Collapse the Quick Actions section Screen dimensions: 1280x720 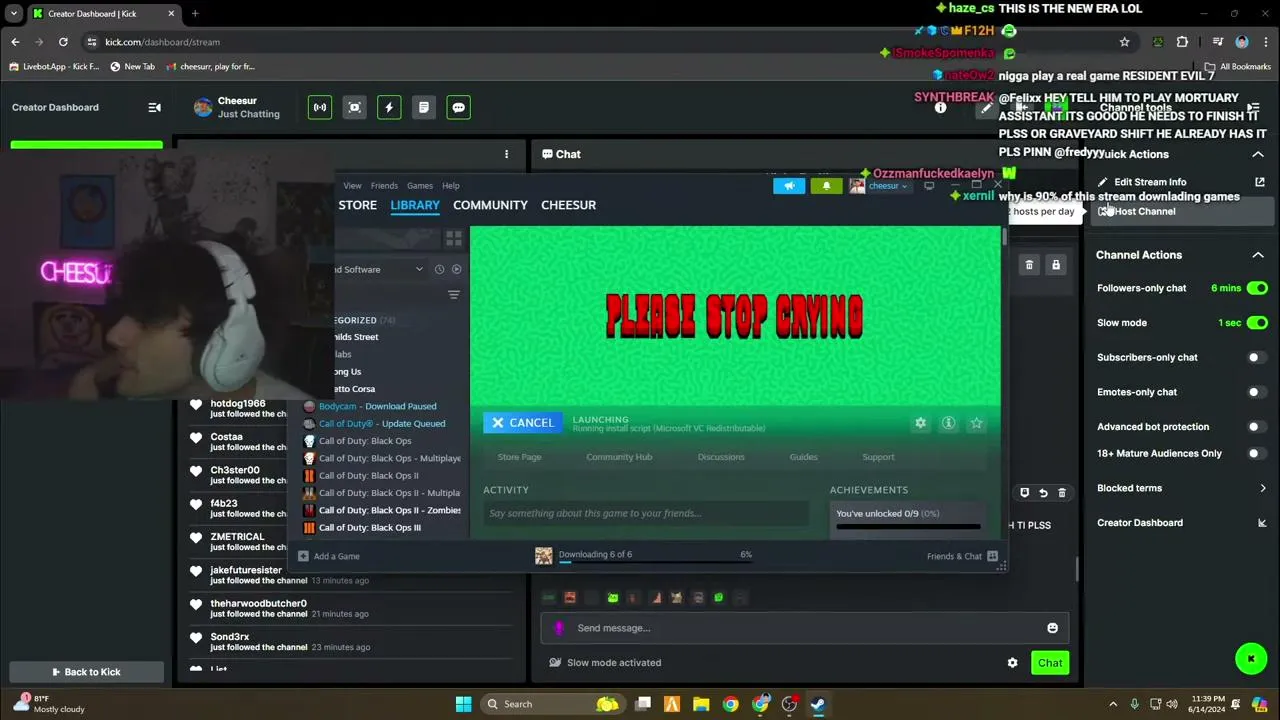(x=1258, y=154)
